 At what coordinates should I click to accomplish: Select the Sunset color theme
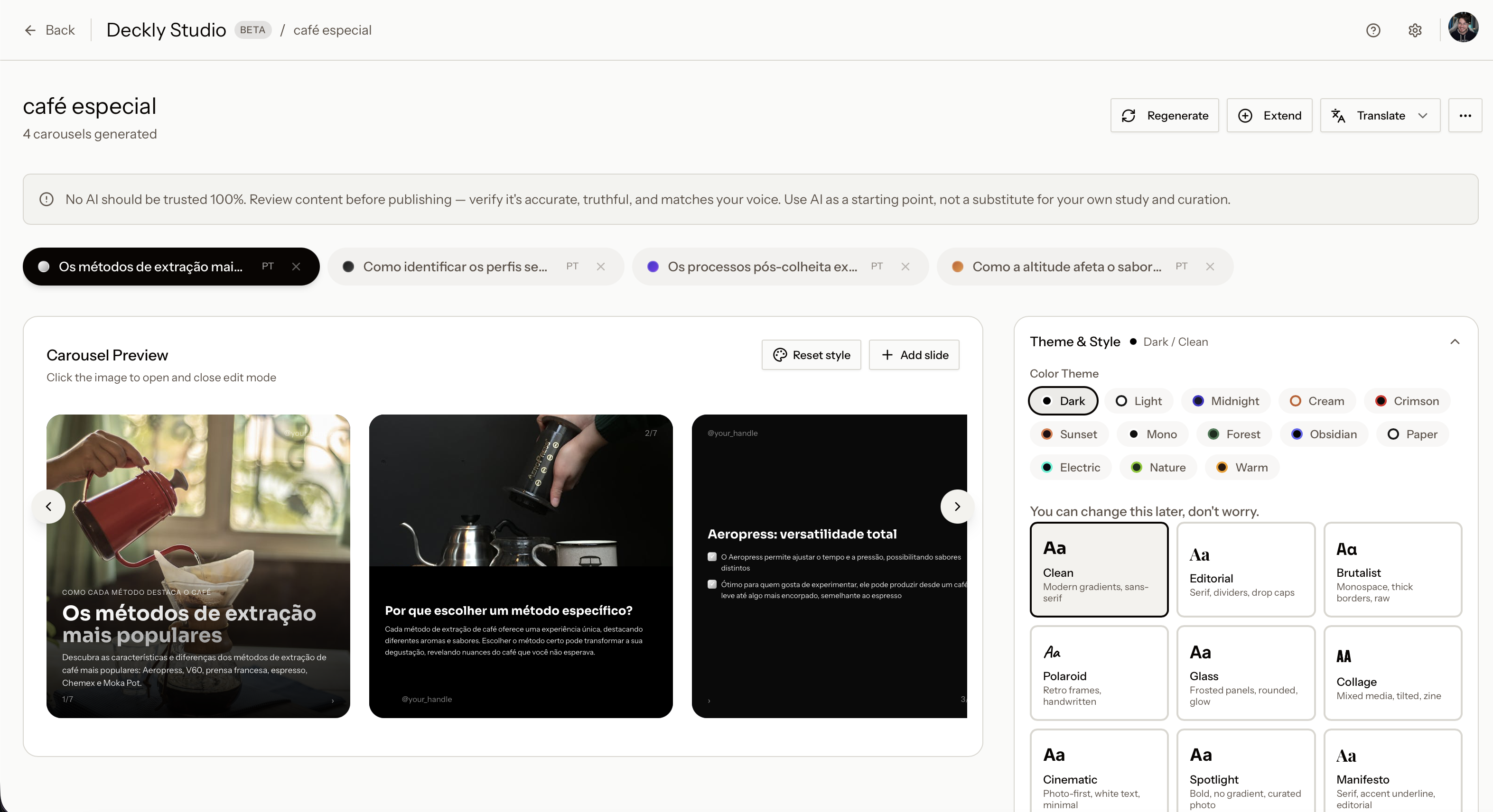[1069, 434]
